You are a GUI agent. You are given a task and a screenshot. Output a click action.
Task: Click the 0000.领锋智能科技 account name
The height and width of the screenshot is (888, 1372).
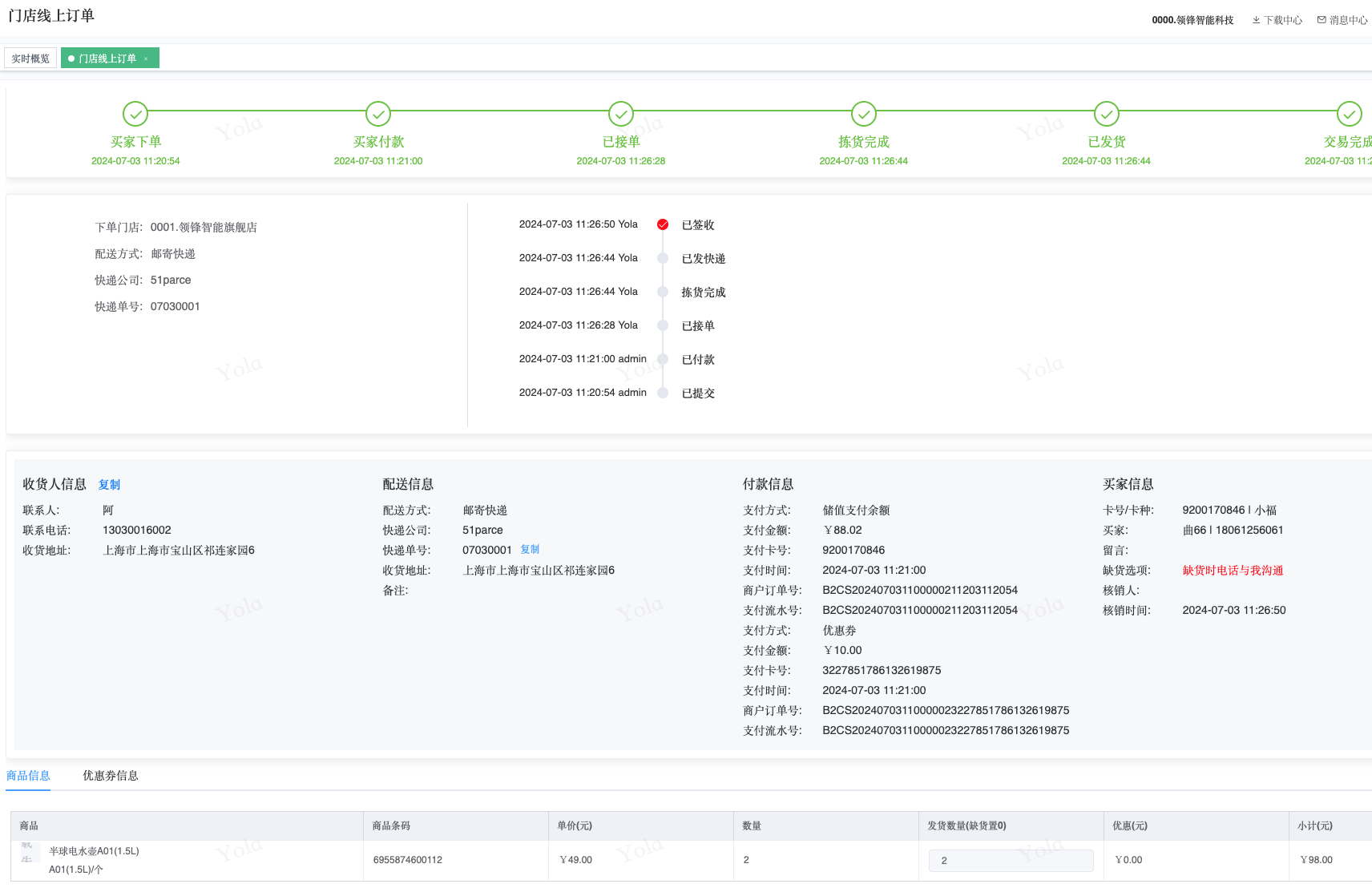(1192, 20)
